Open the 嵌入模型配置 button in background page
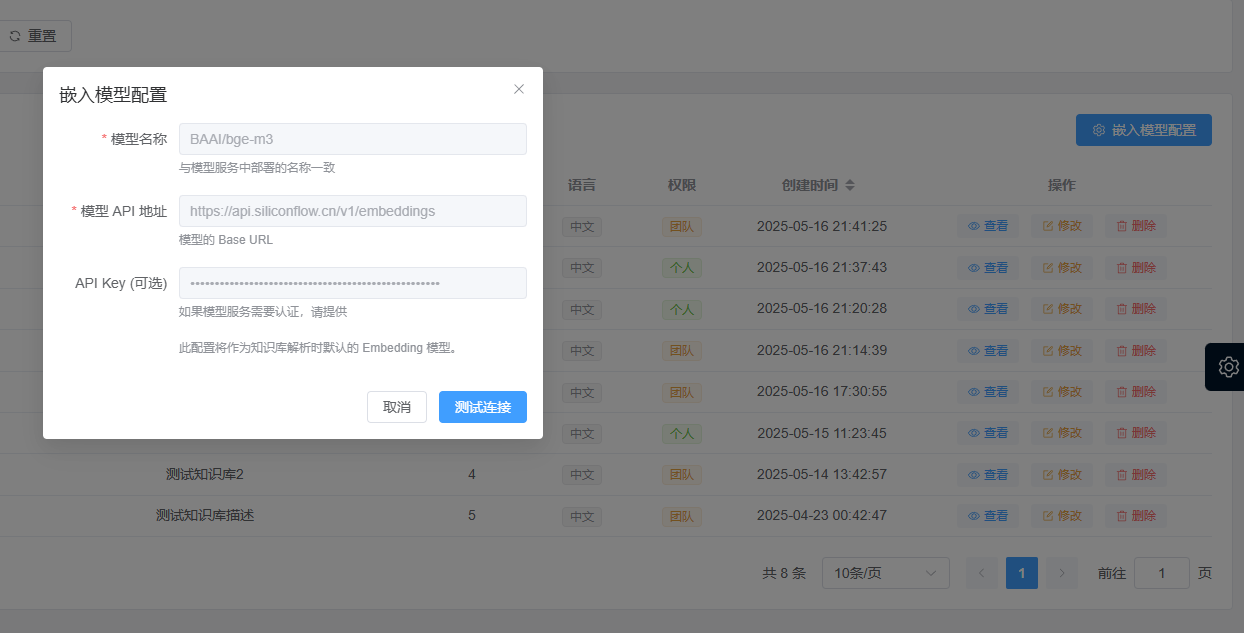Viewport: 1244px width, 633px height. (1144, 130)
